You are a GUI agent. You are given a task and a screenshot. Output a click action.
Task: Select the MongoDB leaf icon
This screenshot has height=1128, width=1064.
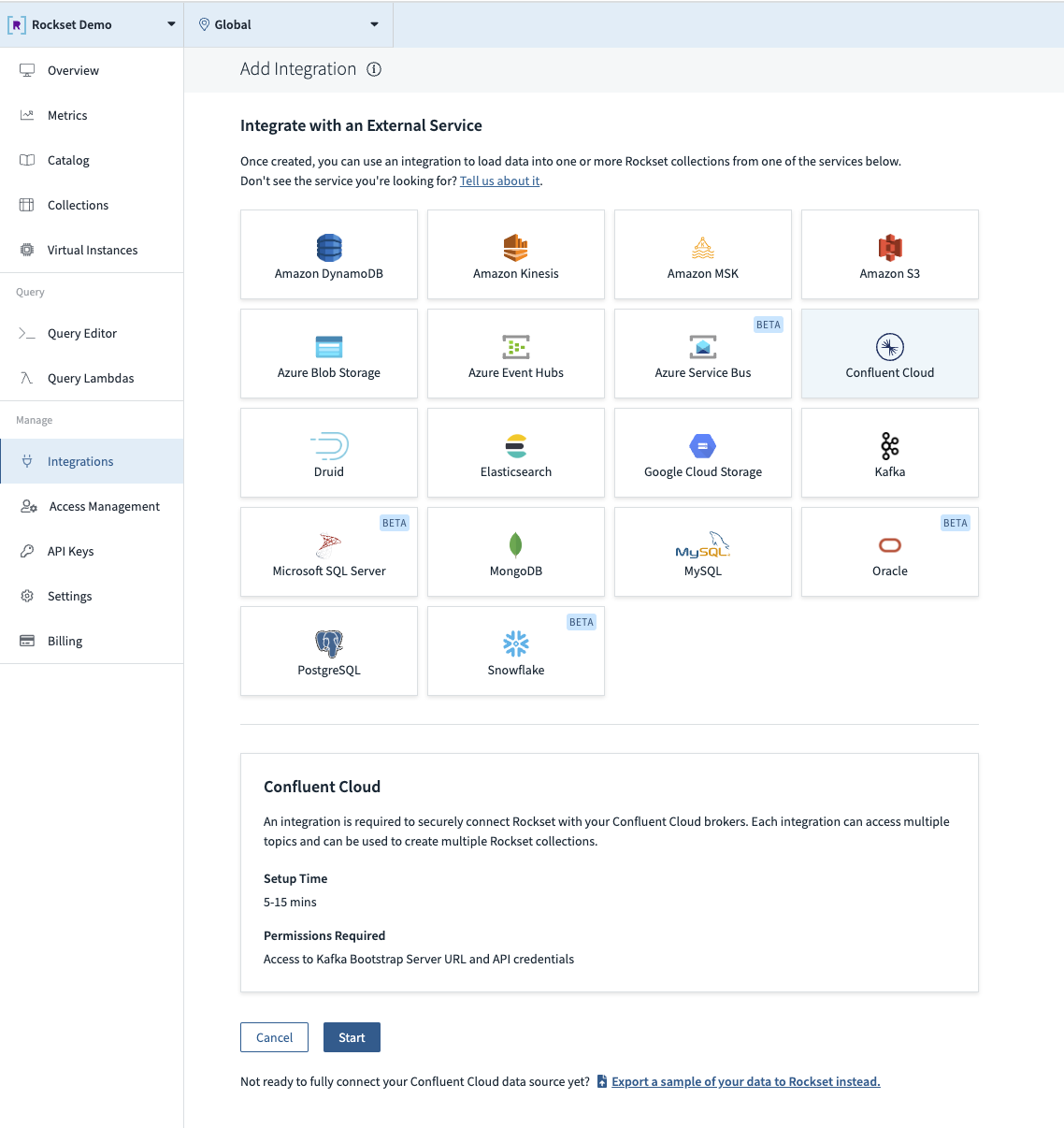tap(515, 545)
